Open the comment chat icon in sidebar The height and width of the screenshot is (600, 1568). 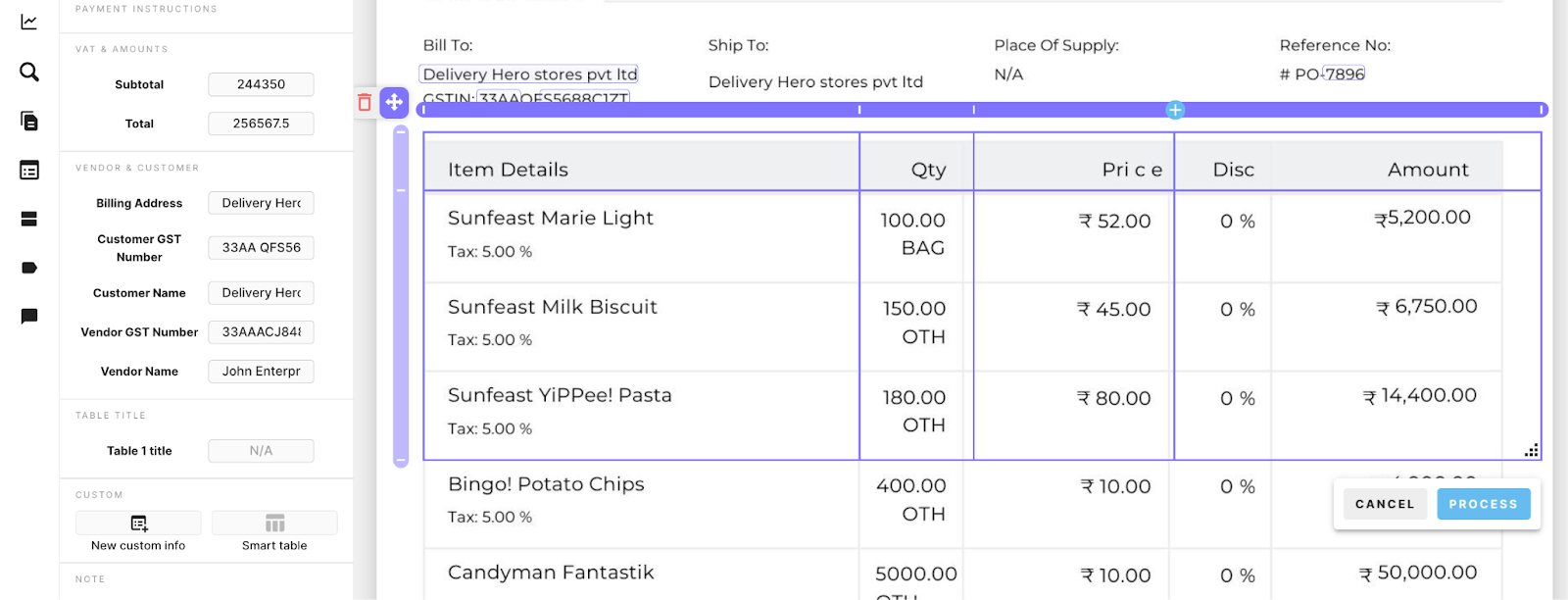pos(29,316)
